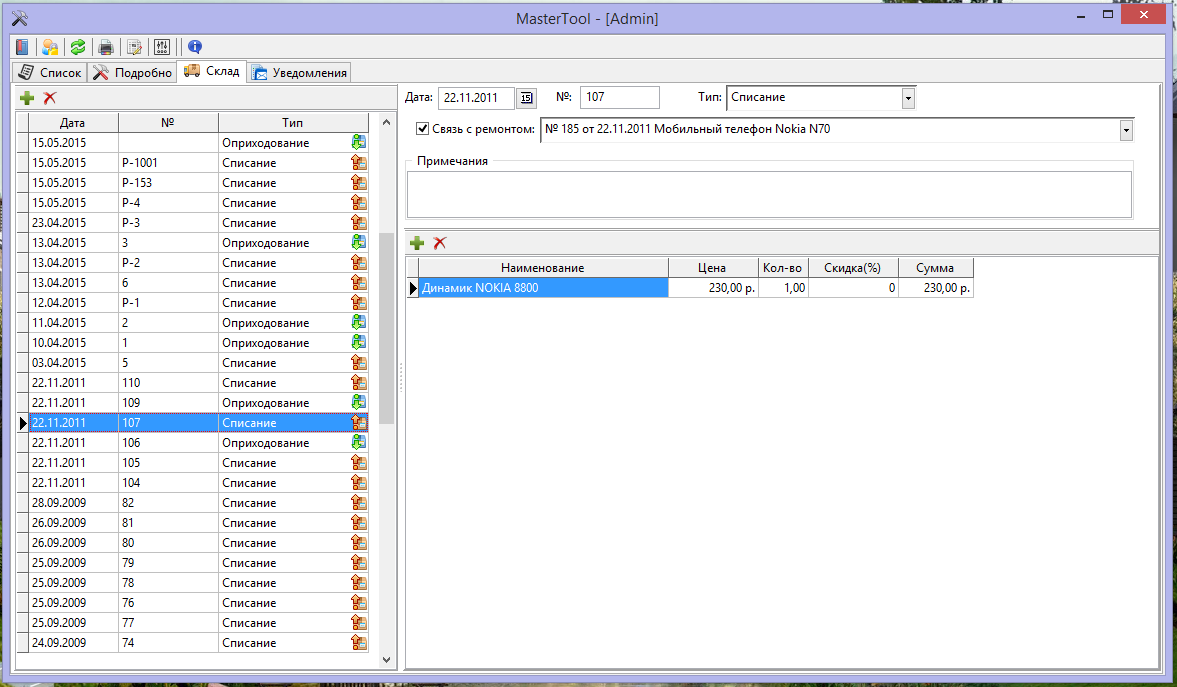Open the Подробно tab
Viewport: 1177px width, 687px height.
133,72
